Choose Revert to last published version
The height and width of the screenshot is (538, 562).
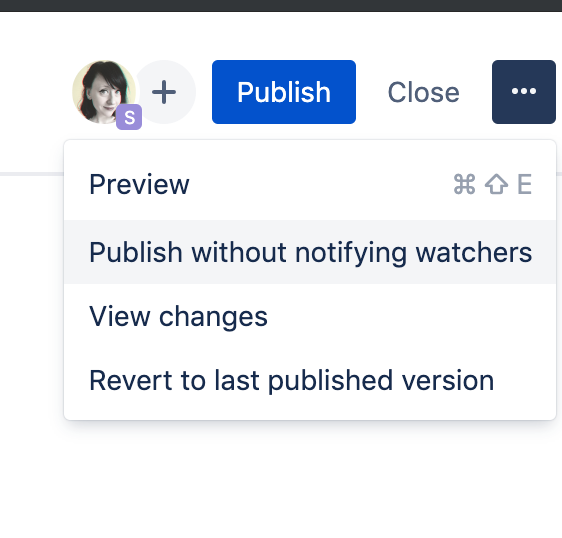click(310, 380)
